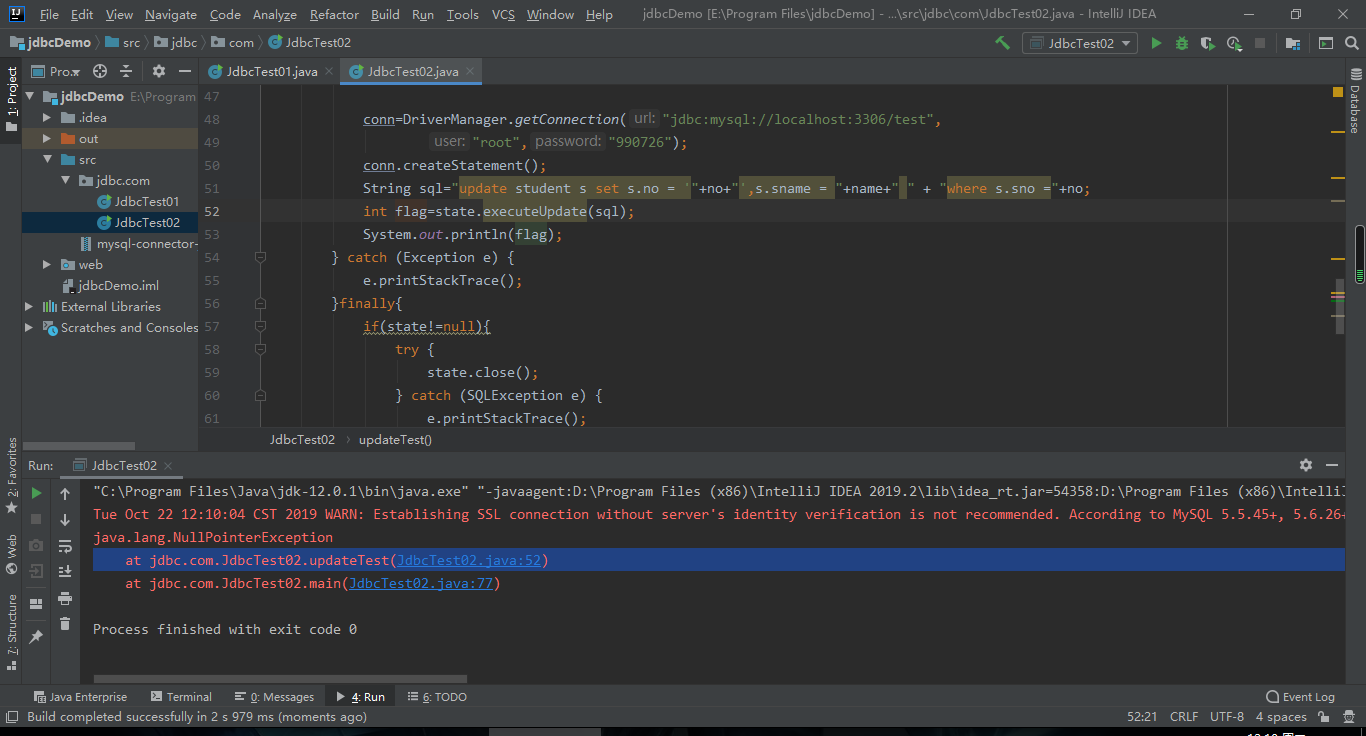
Task: Close the JdbcTest02 run tab
Action: point(168,466)
